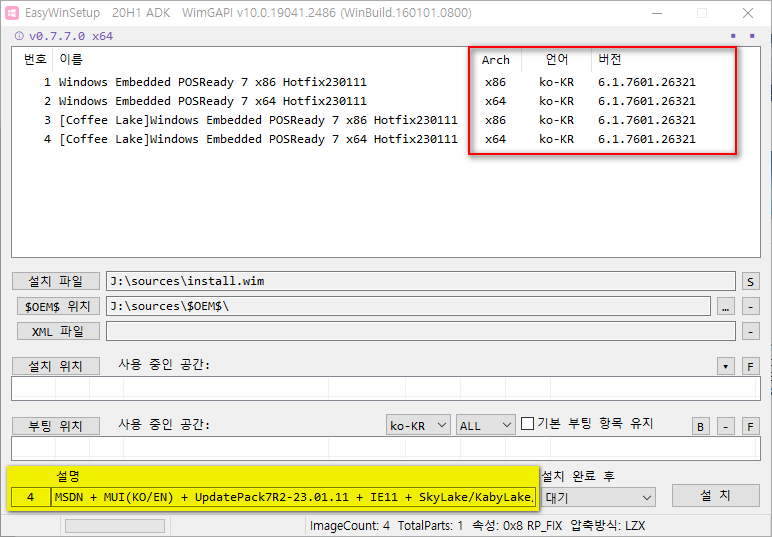The image size is (772, 537).
Task: Click the minus button in boot location row
Action: (725, 426)
